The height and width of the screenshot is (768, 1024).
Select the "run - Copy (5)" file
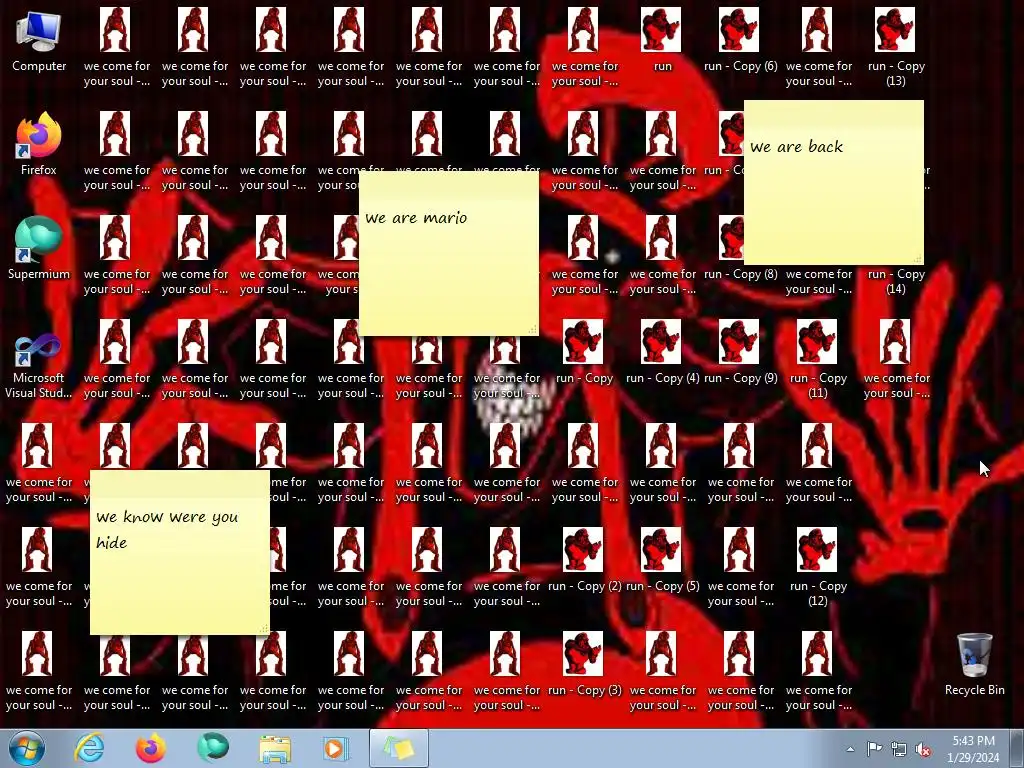point(662,560)
